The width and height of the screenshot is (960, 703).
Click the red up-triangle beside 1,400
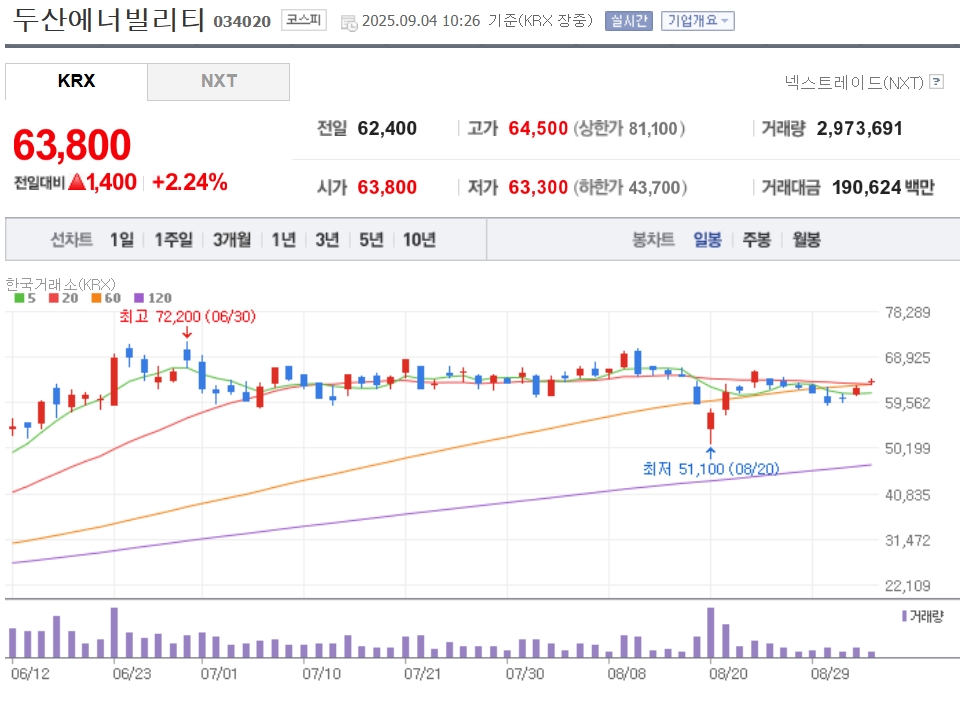77,182
